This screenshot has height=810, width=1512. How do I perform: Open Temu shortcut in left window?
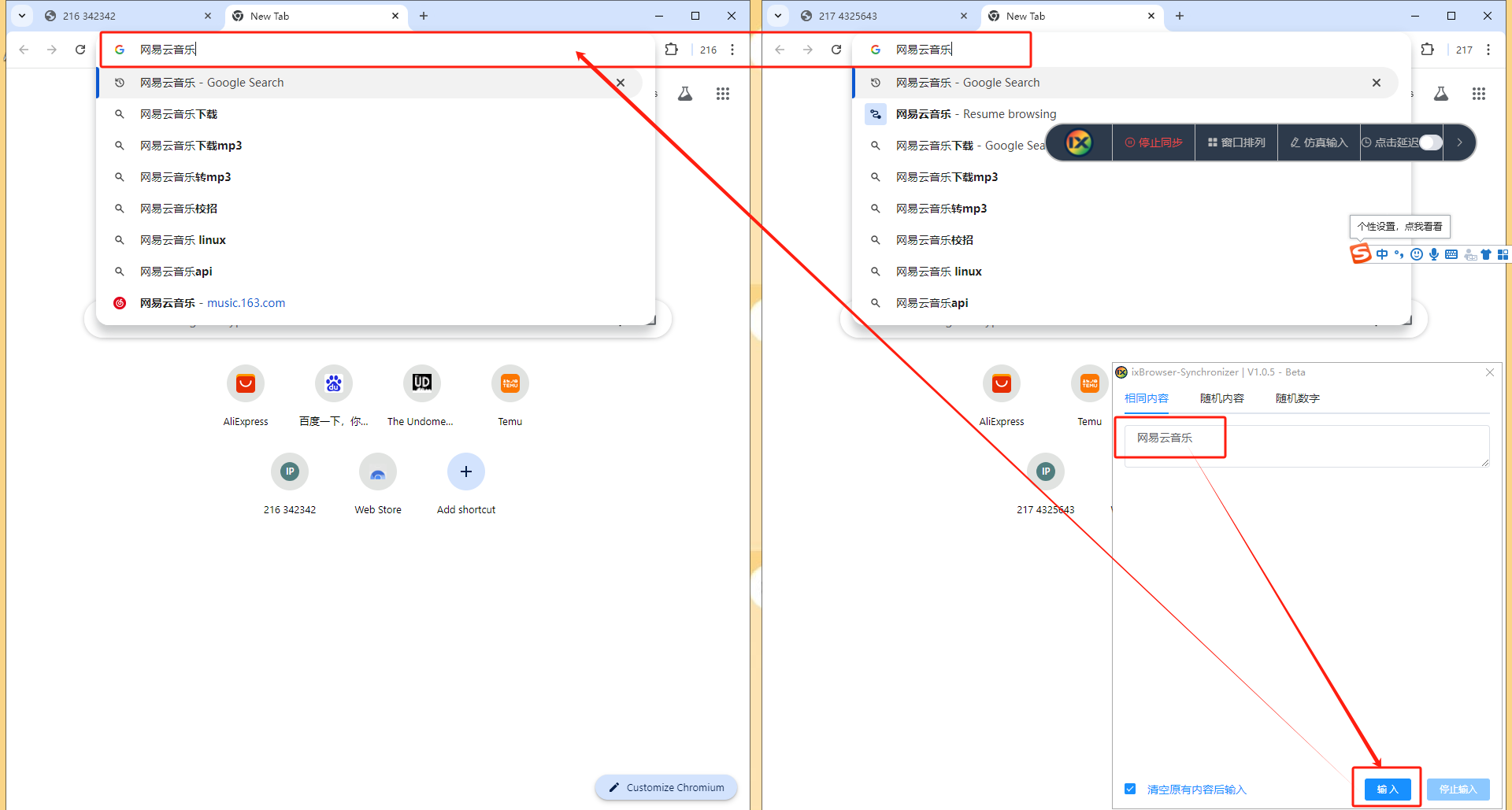510,396
